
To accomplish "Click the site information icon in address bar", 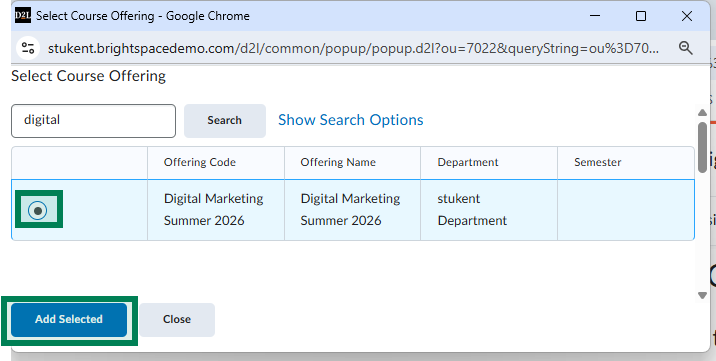I will pos(28,48).
